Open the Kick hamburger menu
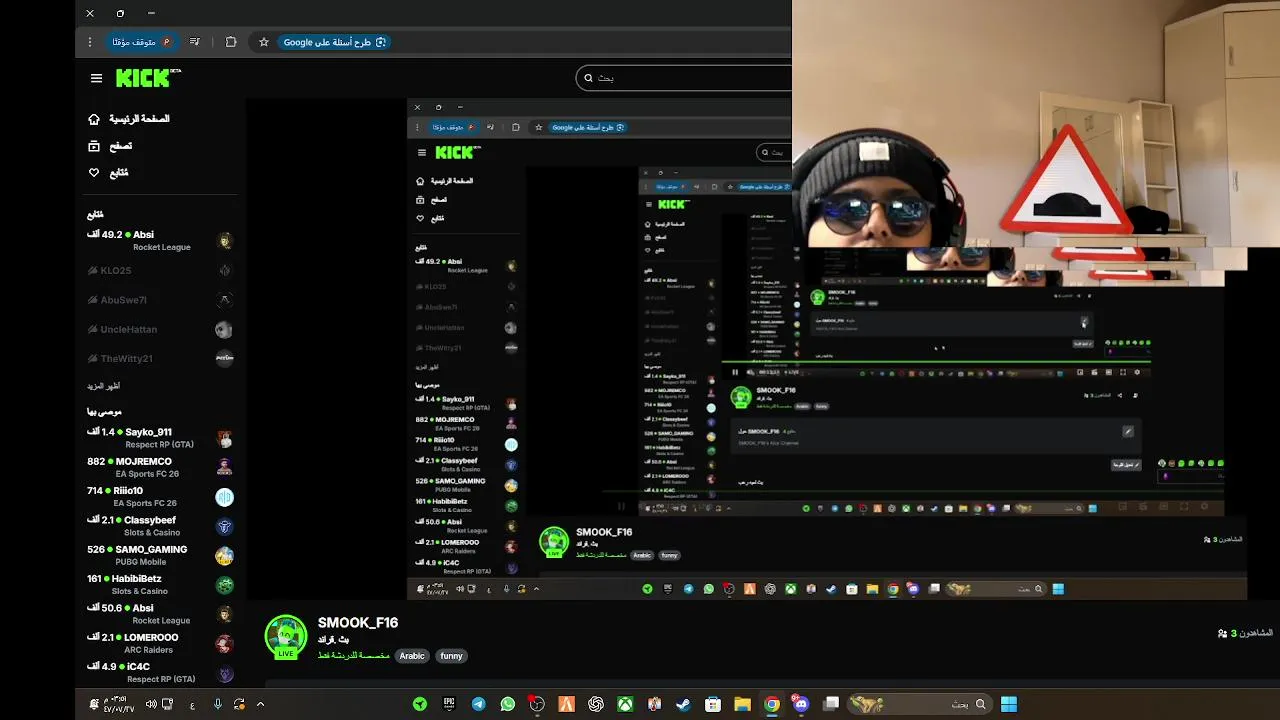Screen dimensions: 1280x720 tap(96, 78)
